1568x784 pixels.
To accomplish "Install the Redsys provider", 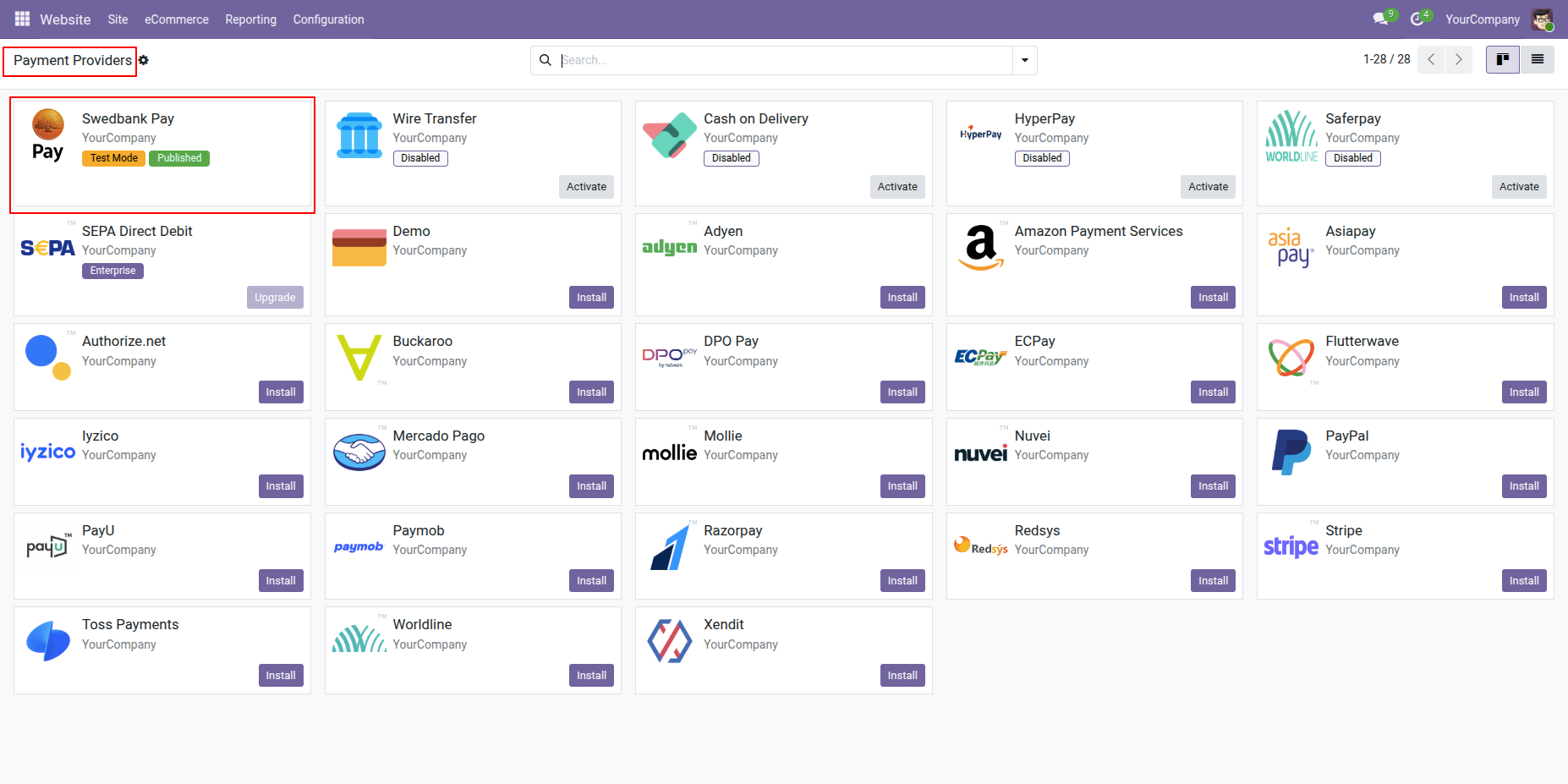I will 1213,581.
